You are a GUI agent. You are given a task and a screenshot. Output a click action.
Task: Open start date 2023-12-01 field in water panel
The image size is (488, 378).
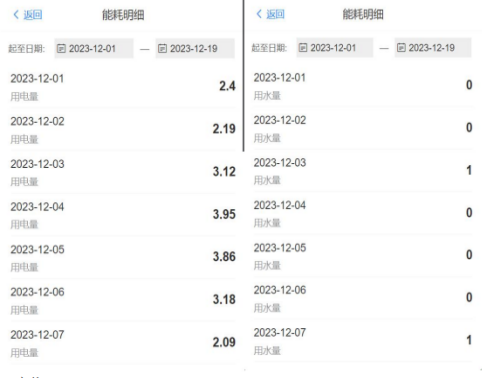pyautogui.click(x=335, y=48)
